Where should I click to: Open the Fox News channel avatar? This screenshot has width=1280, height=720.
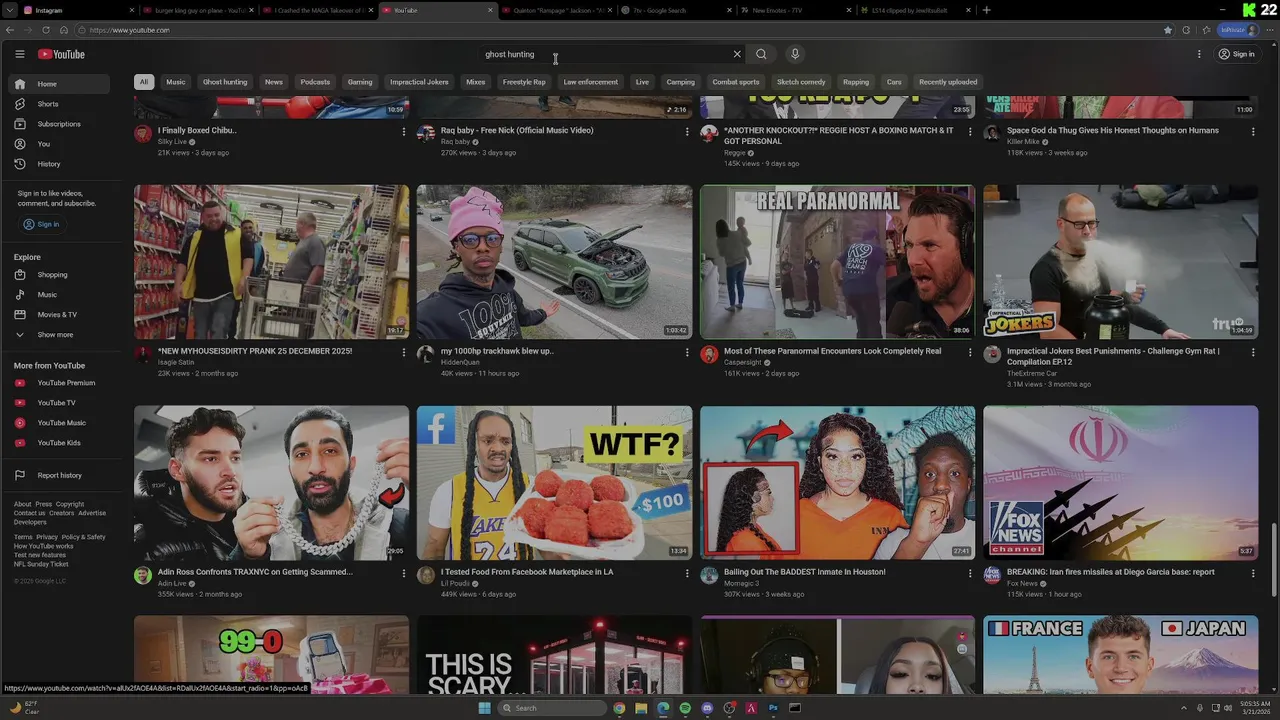point(992,575)
